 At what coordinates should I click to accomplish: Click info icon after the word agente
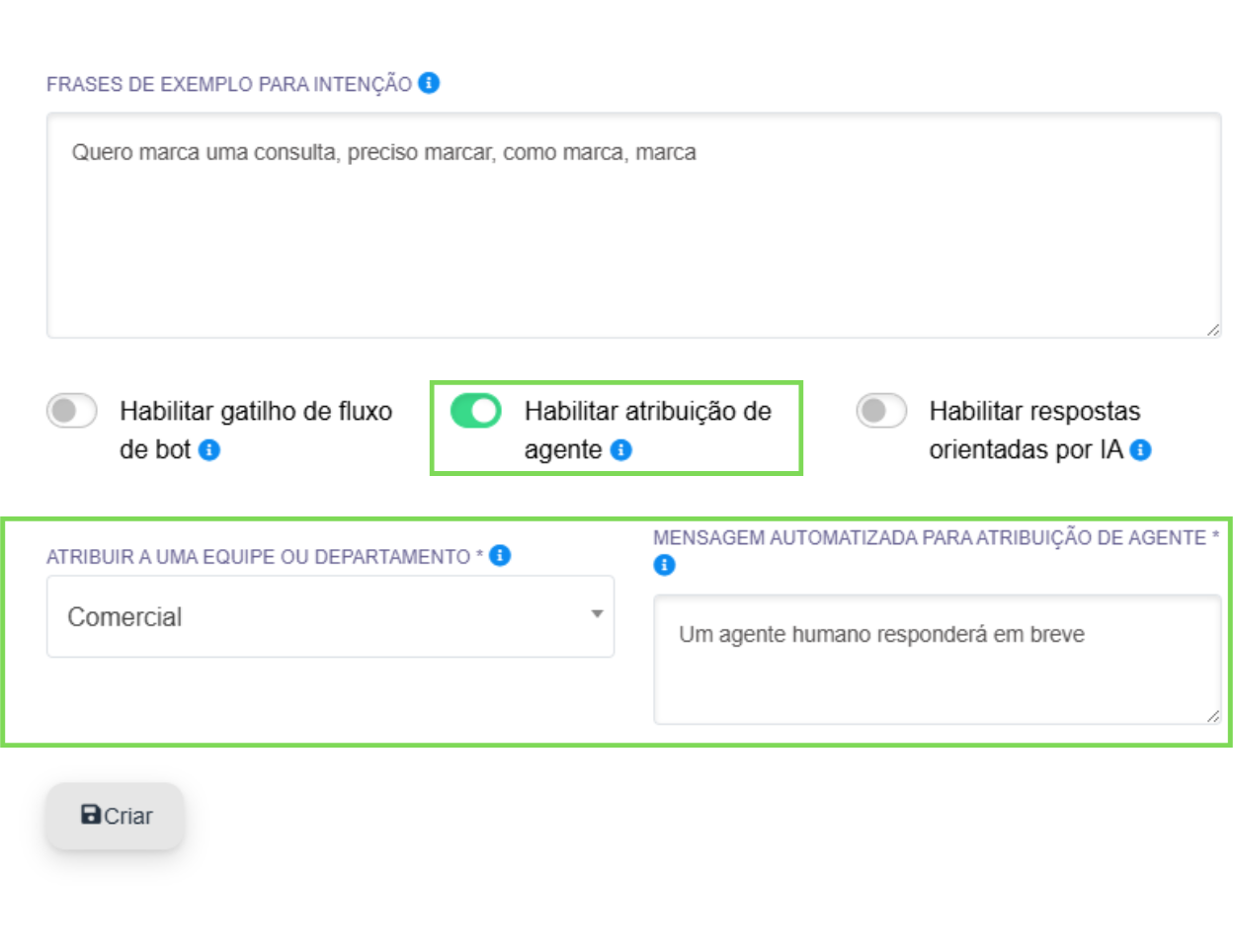(621, 450)
